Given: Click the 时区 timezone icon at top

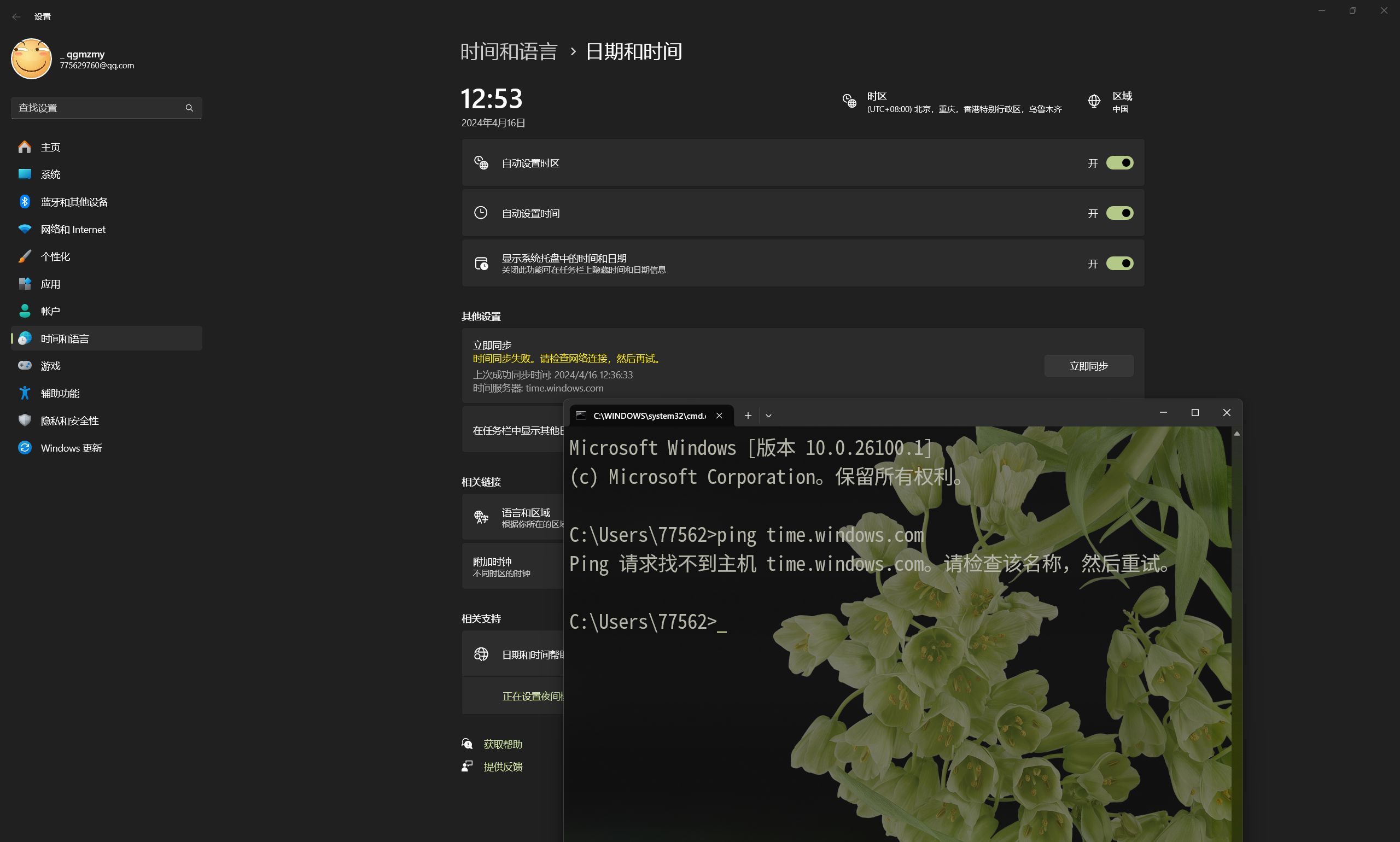Looking at the screenshot, I should [849, 102].
